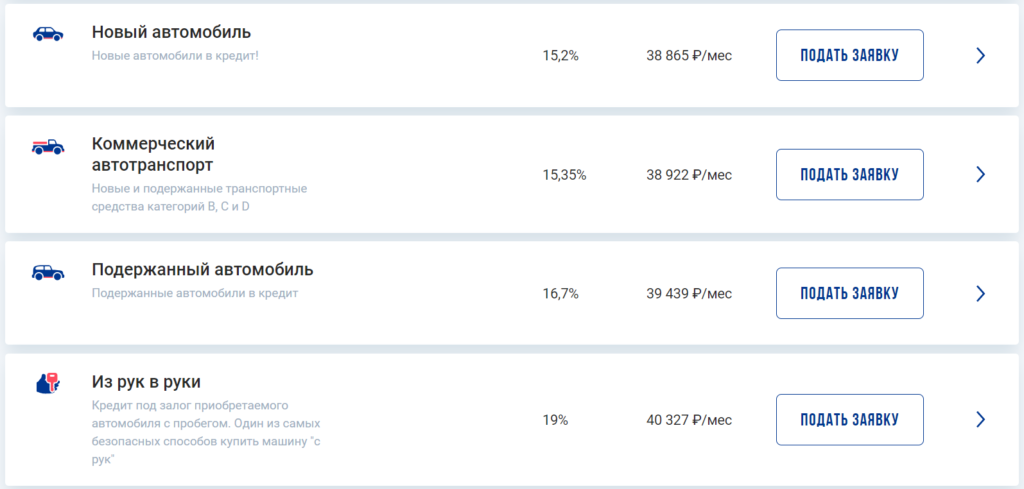Screen dimensions: 1024x489
Task: Apply for the Из рук в руки loan
Action: [849, 419]
